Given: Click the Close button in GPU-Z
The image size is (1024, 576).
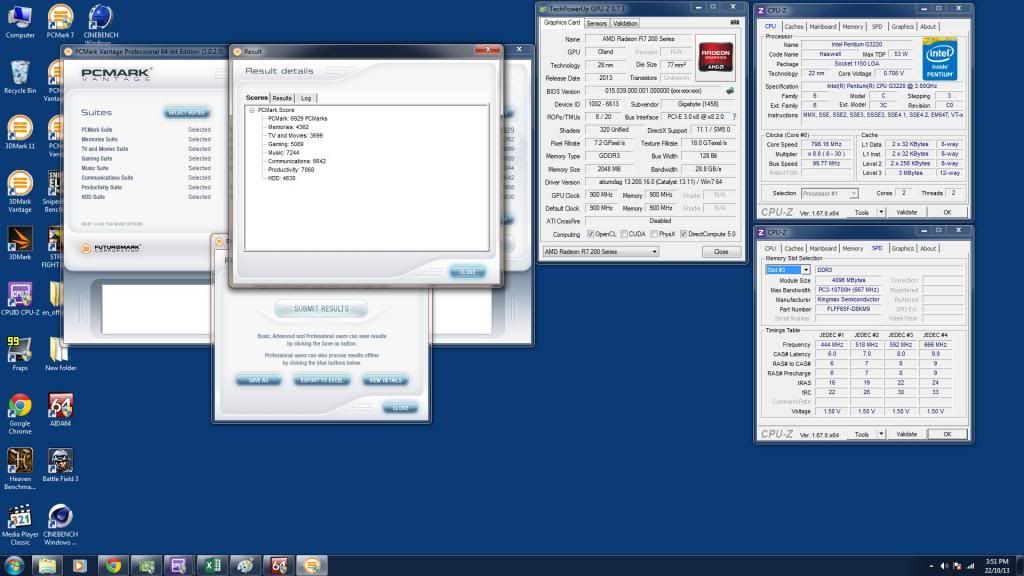Looking at the screenshot, I should [721, 251].
